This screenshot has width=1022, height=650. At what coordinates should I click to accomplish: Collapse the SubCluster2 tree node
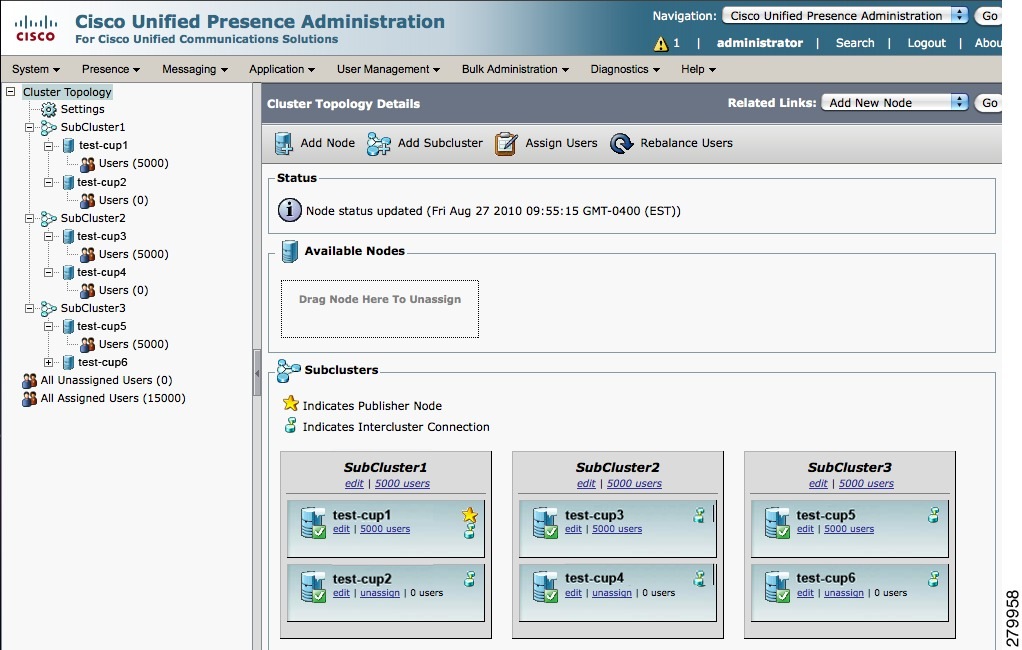coord(30,218)
